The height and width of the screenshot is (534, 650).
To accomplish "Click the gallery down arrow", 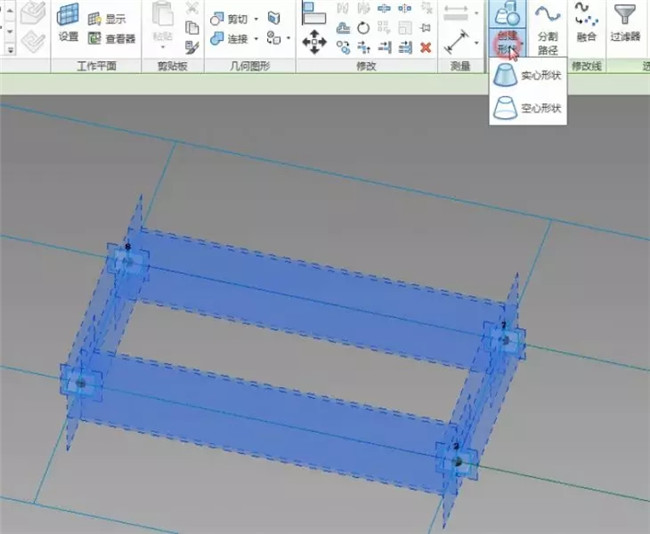I will [11, 31].
